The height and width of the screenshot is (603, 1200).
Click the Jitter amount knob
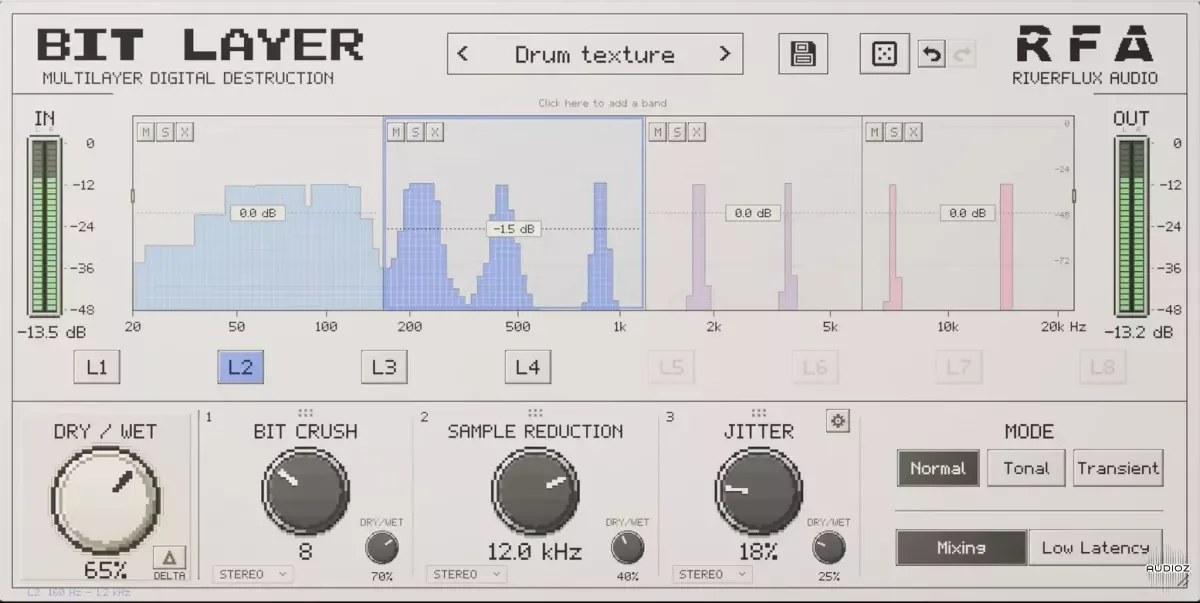click(x=758, y=490)
